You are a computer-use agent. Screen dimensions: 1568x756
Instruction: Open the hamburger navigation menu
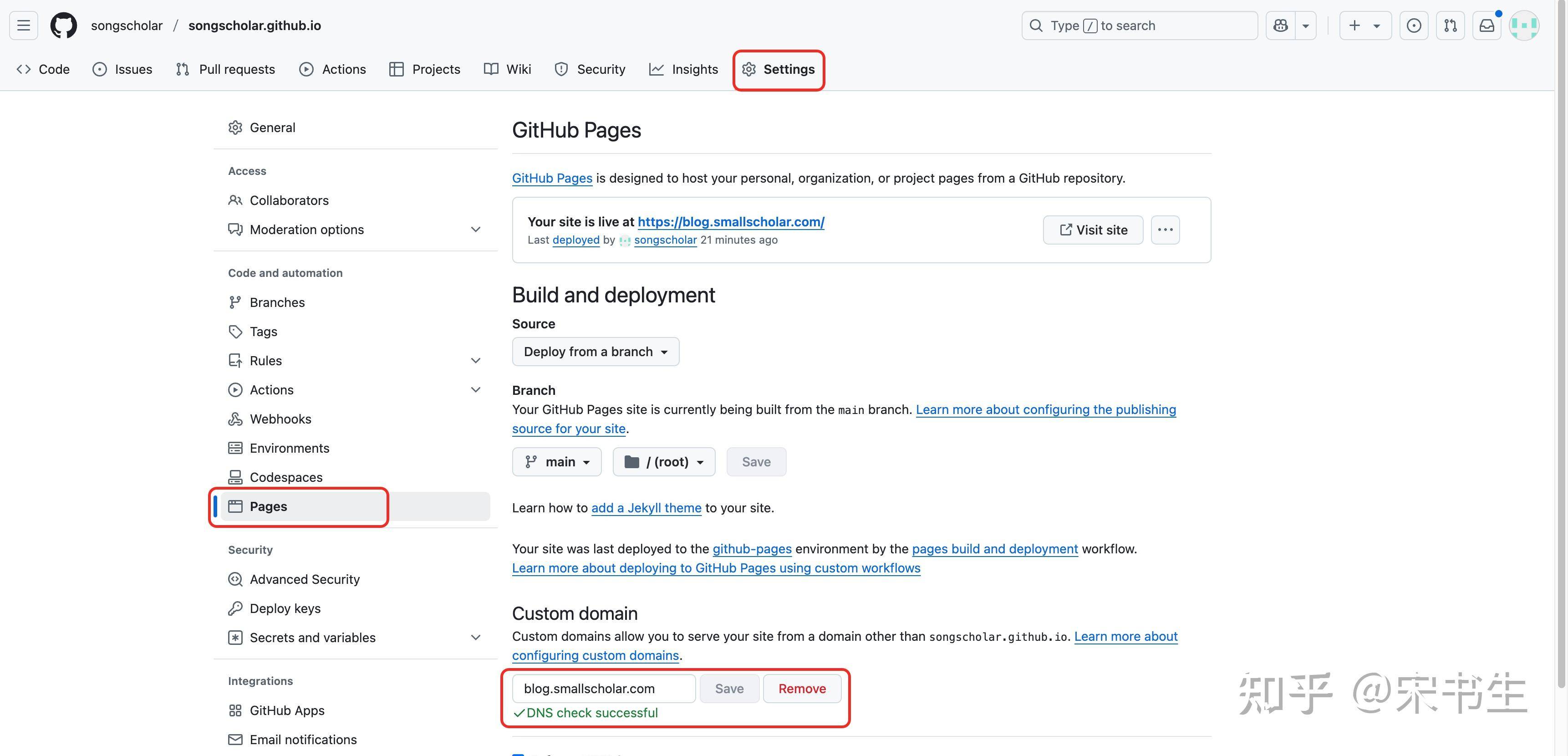click(24, 26)
